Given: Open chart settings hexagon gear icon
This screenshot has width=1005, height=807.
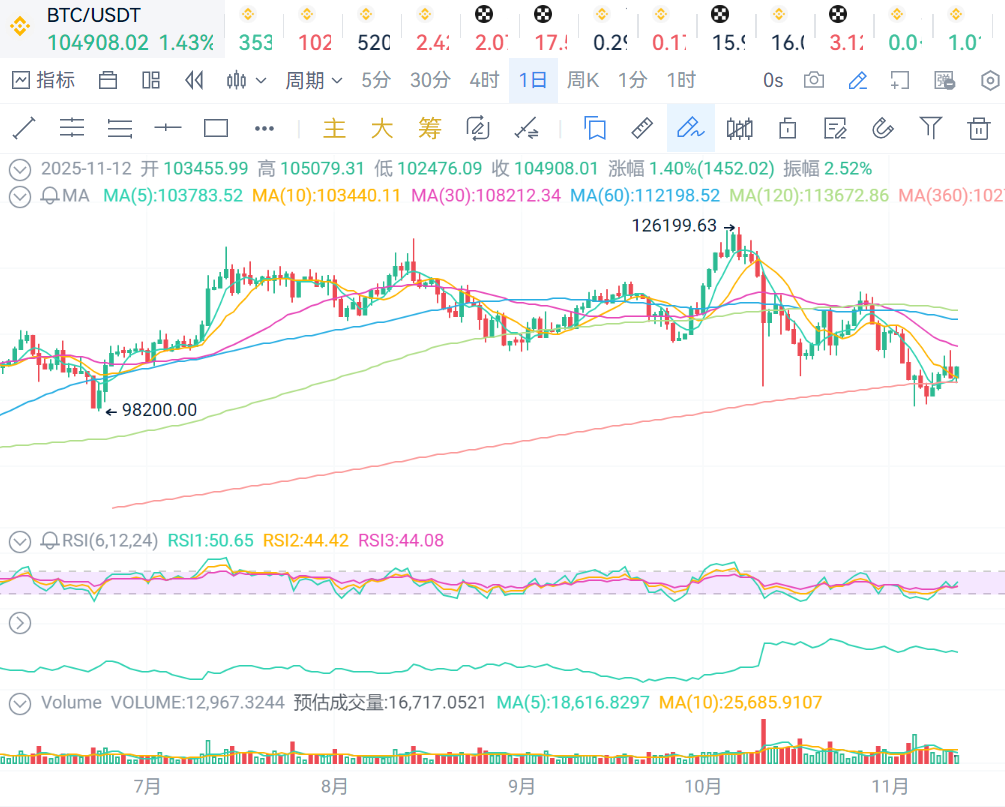Looking at the screenshot, I should pos(990,80).
